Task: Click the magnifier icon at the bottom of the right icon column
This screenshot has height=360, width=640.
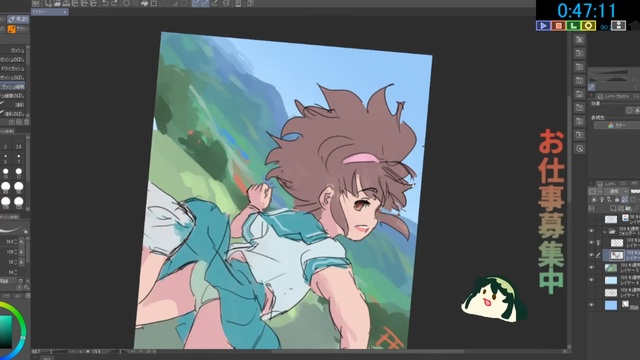Action: pyautogui.click(x=580, y=149)
